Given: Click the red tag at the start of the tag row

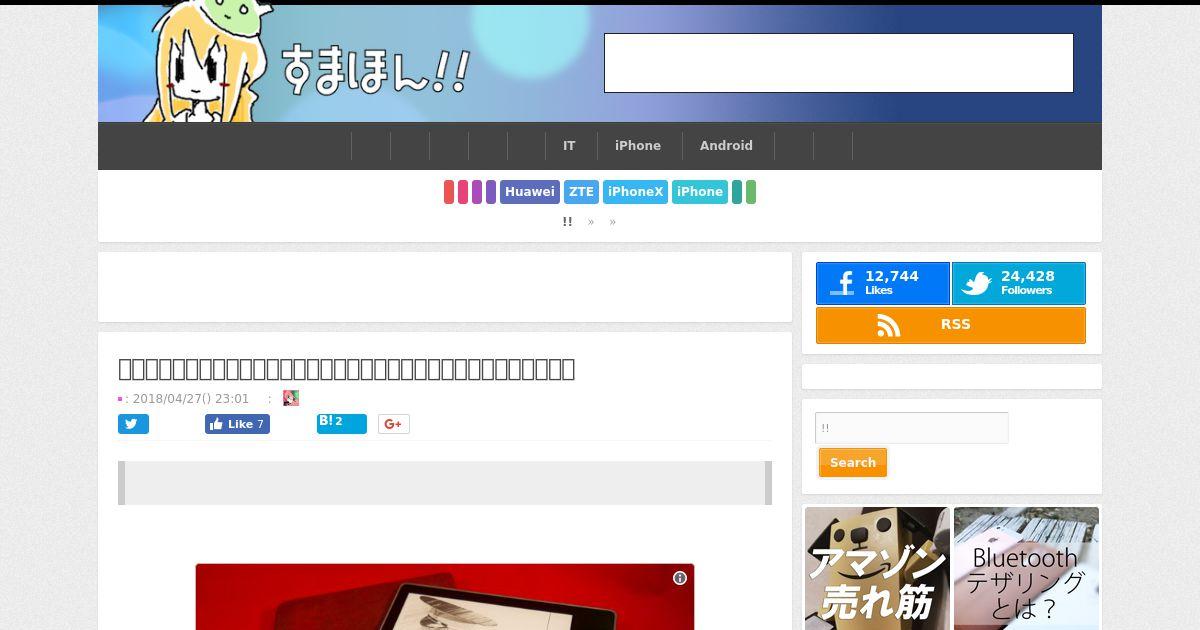Looking at the screenshot, I should [x=449, y=192].
